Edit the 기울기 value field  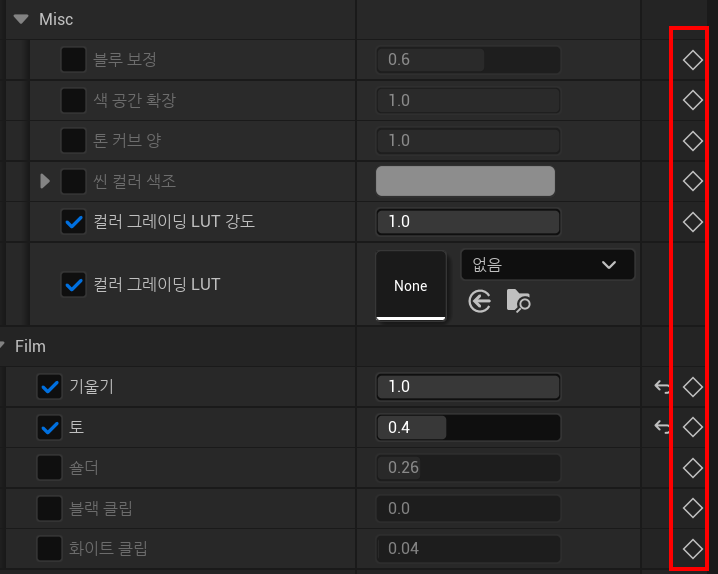point(468,387)
